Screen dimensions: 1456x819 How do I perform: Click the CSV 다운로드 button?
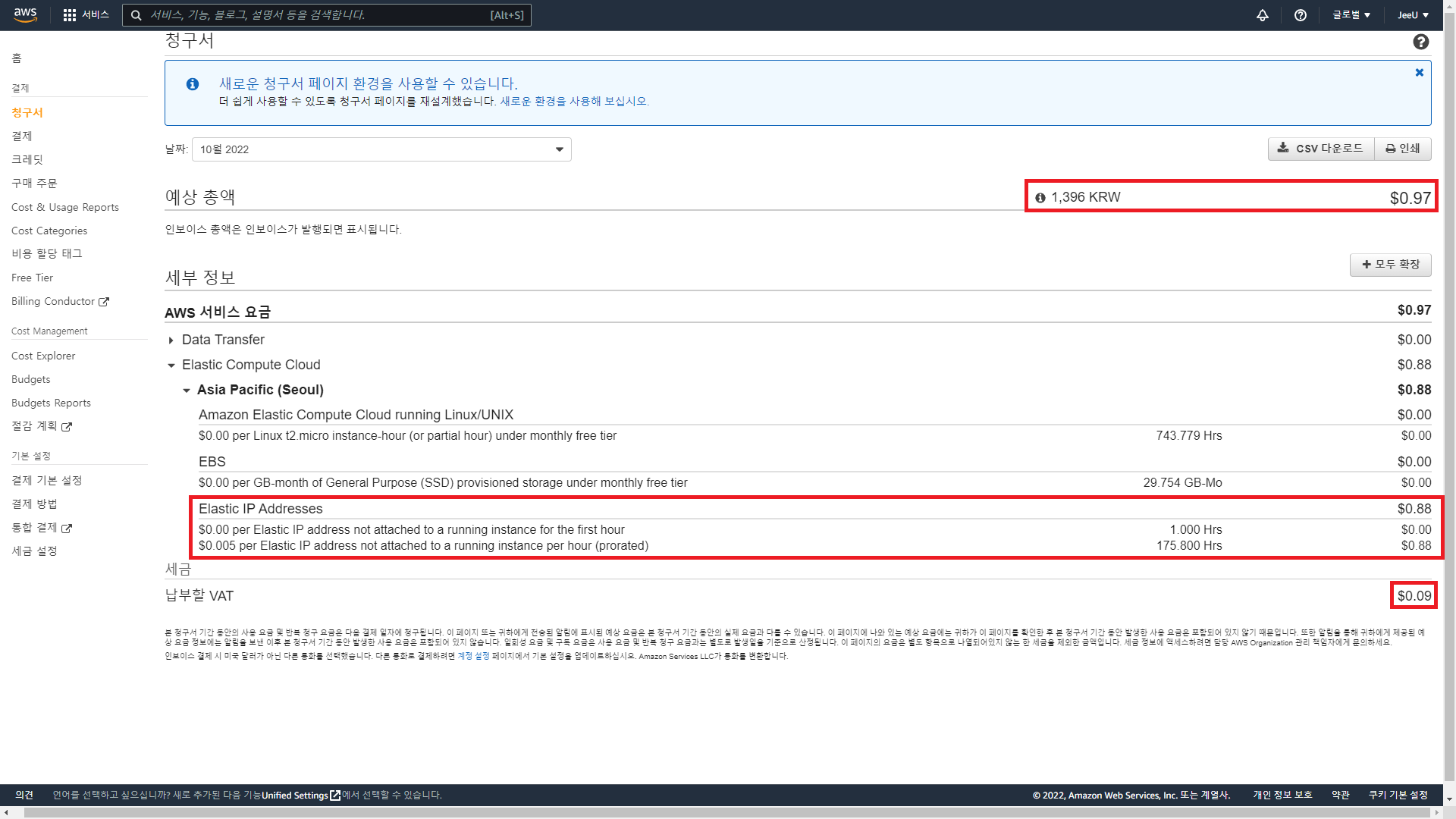tap(1320, 149)
